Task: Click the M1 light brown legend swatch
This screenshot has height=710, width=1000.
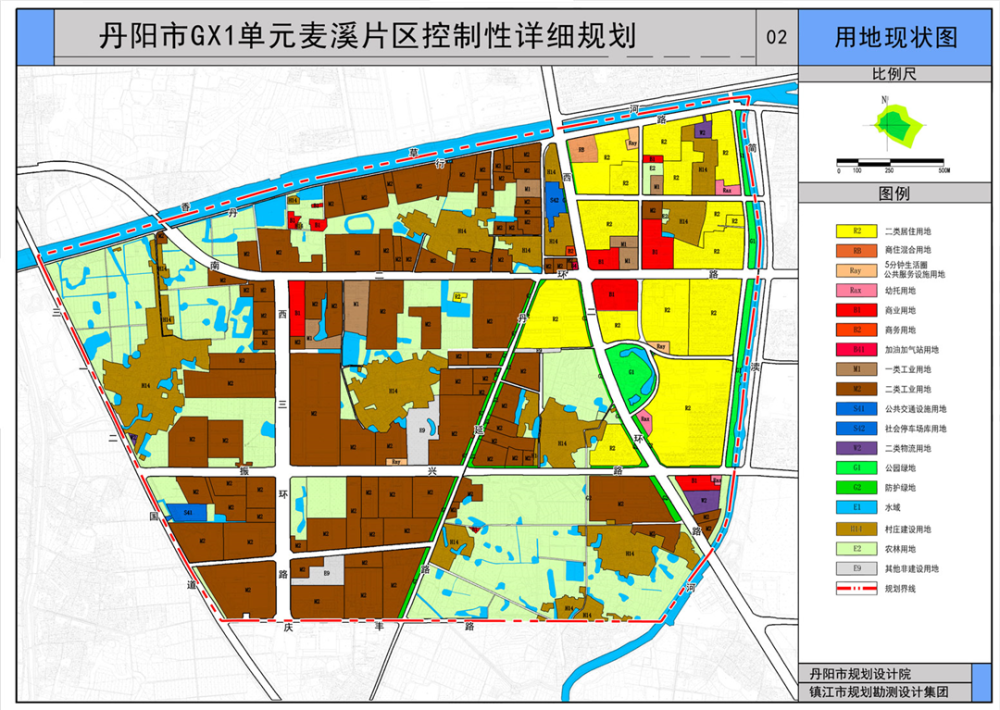Action: 857,369
